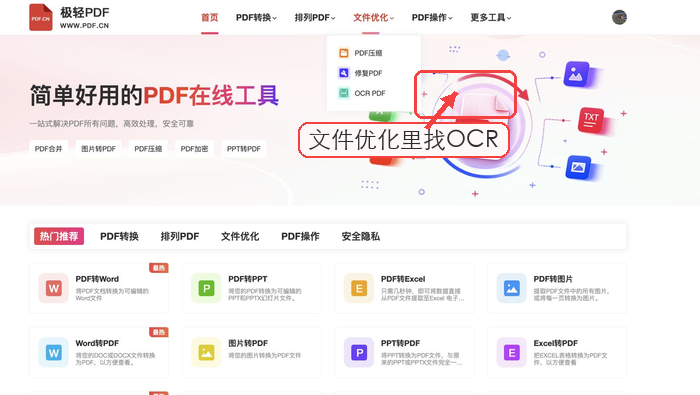
Task: Collapse the 文件优化 navigation dropdown
Action: point(373,17)
